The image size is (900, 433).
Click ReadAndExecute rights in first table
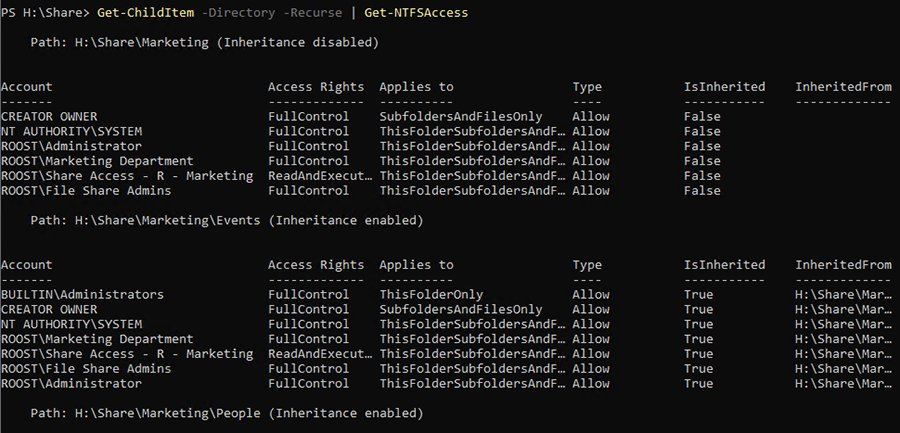point(320,176)
